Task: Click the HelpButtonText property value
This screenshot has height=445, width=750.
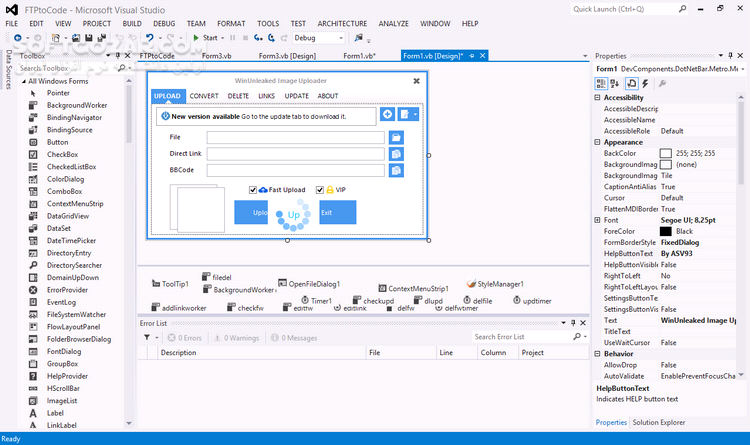Action: coord(697,254)
